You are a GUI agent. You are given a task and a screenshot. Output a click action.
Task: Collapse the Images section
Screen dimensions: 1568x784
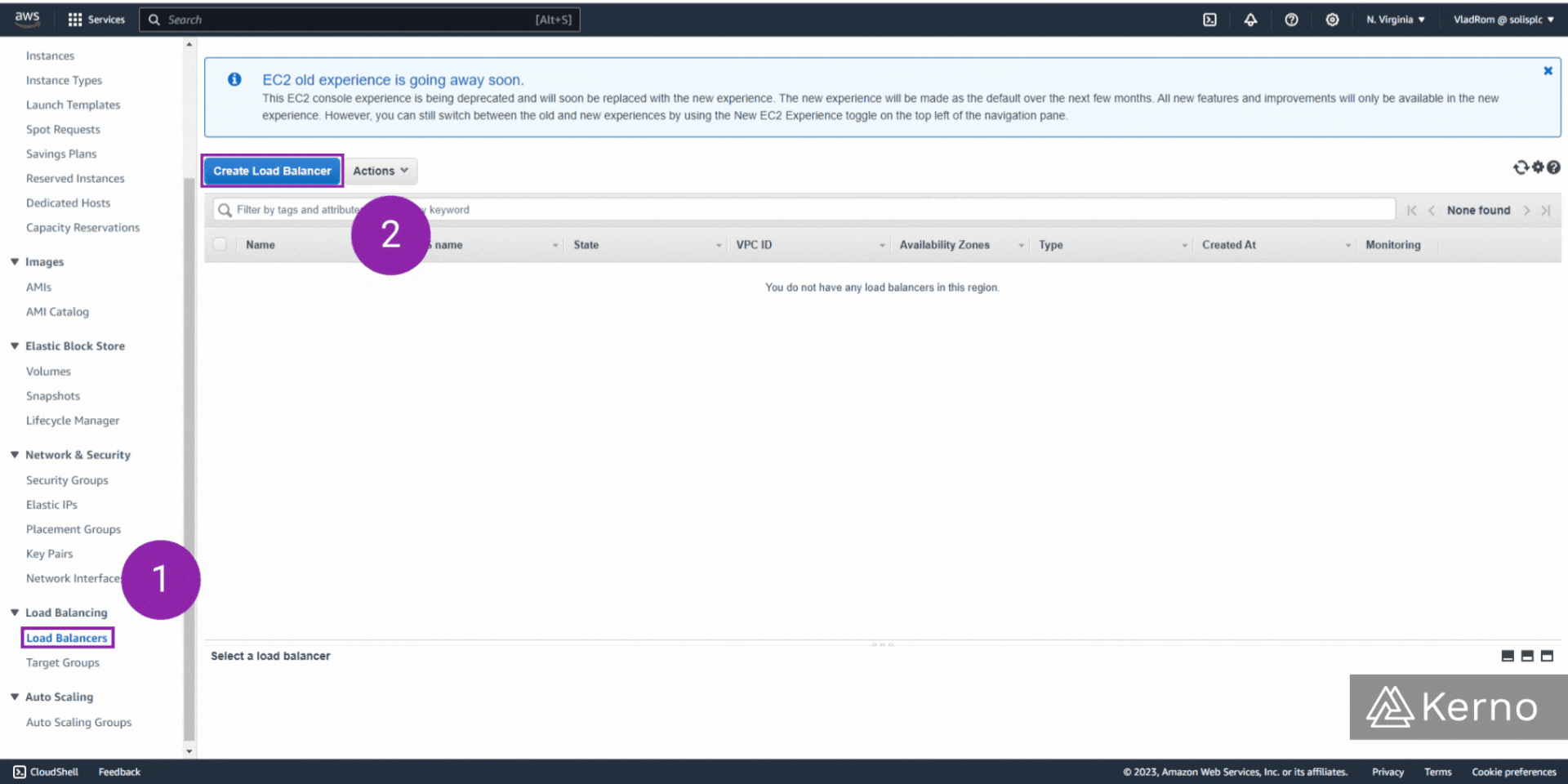(x=15, y=261)
